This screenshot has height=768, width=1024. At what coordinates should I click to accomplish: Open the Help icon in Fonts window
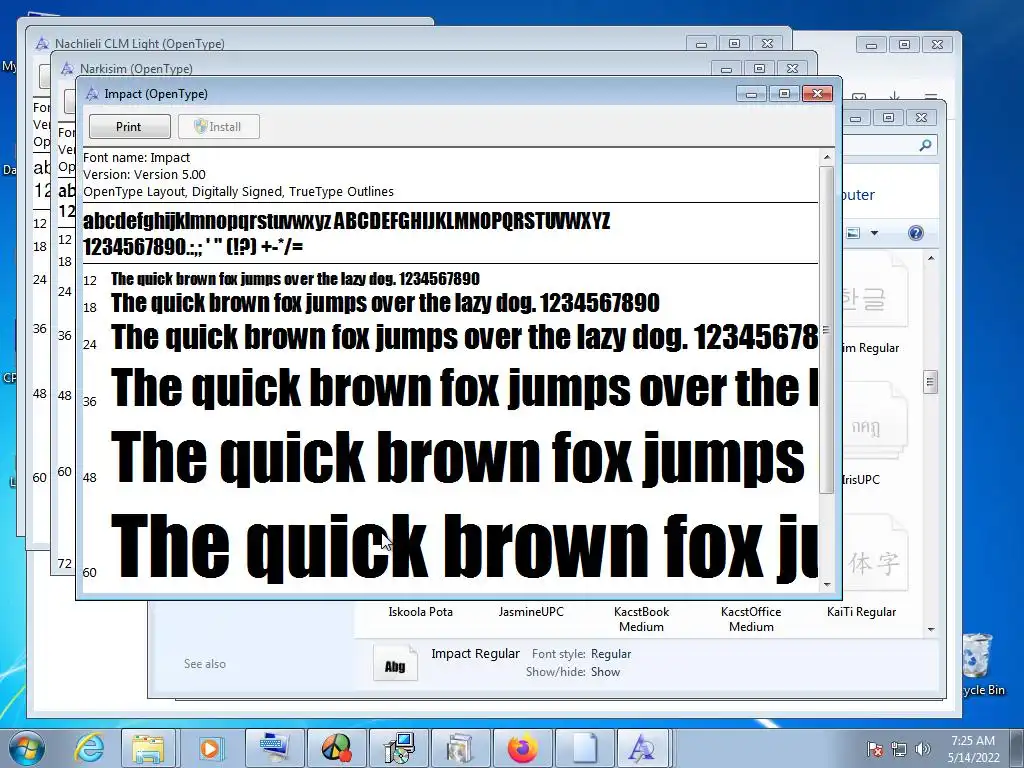point(916,233)
